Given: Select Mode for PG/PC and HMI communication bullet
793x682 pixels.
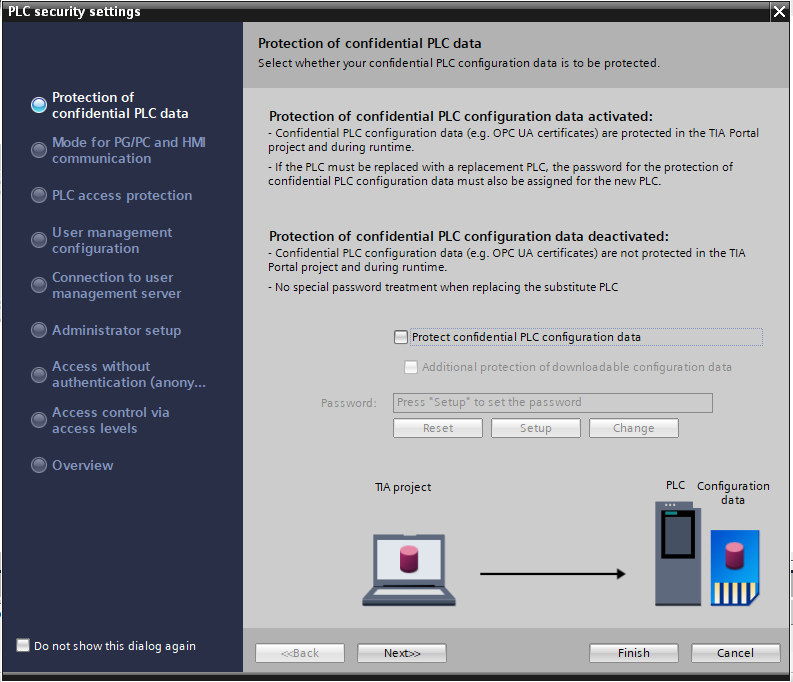Looking at the screenshot, I should (39, 150).
